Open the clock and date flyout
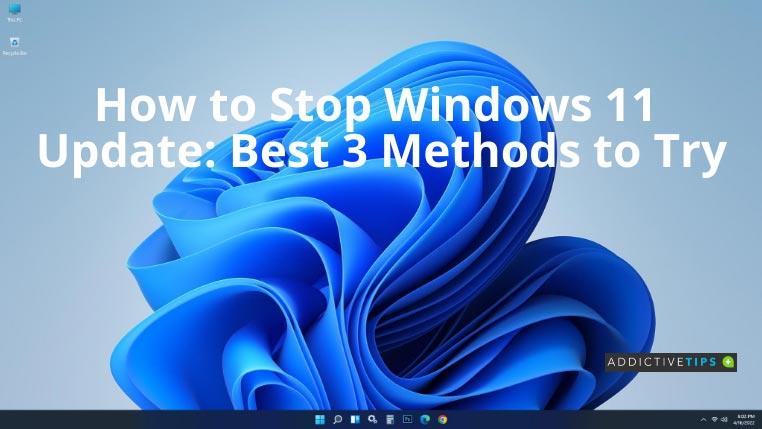The image size is (762, 429). (745, 420)
